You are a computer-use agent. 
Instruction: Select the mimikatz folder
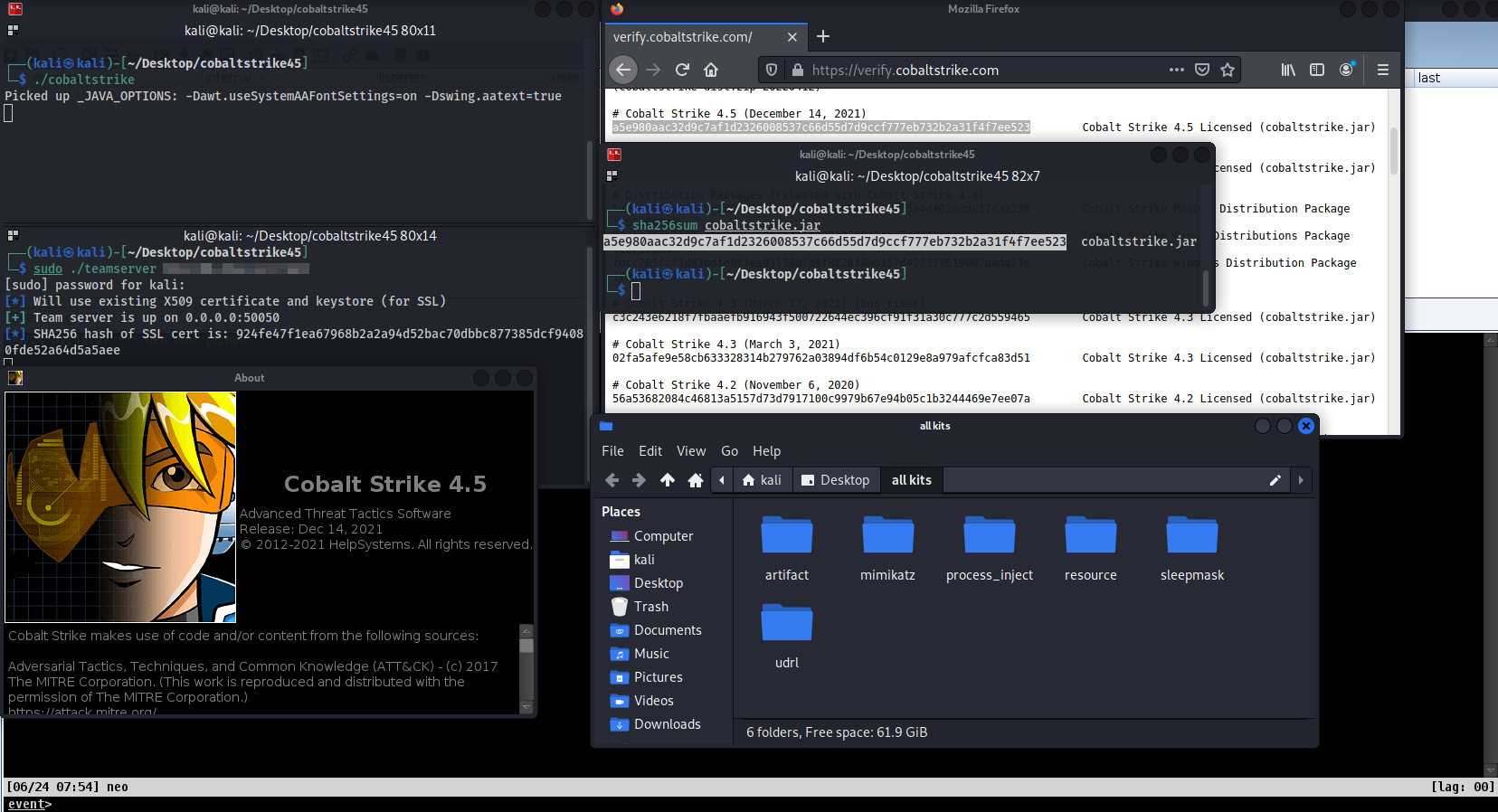888,548
